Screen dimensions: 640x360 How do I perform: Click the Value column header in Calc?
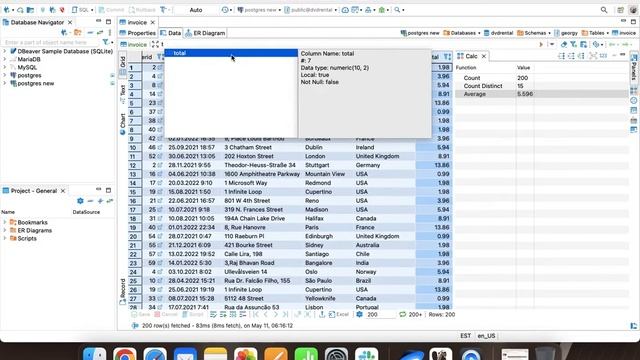pos(523,68)
